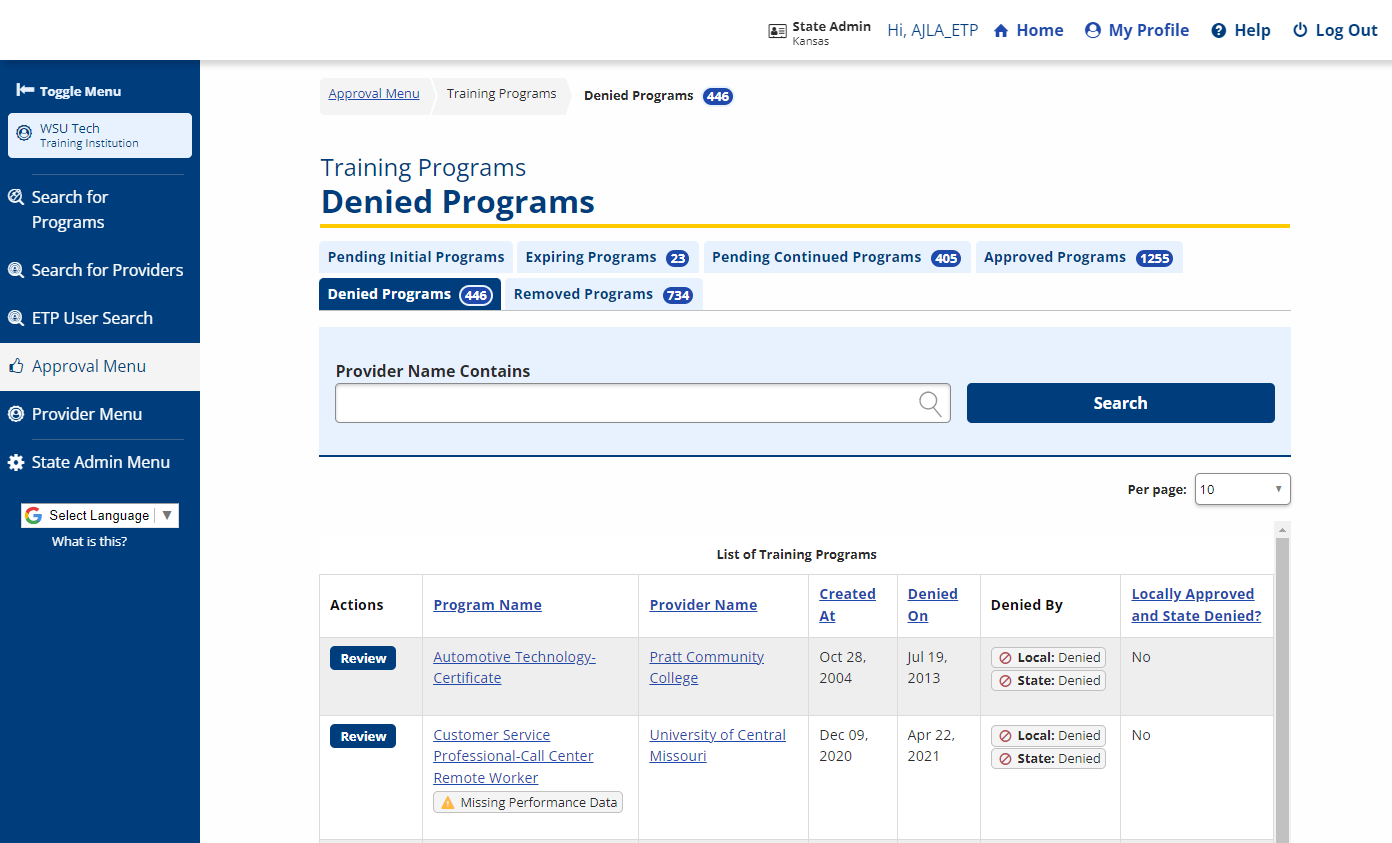The image size is (1392, 843).
Task: Click the magnifier icon in provider search field
Action: click(x=930, y=403)
